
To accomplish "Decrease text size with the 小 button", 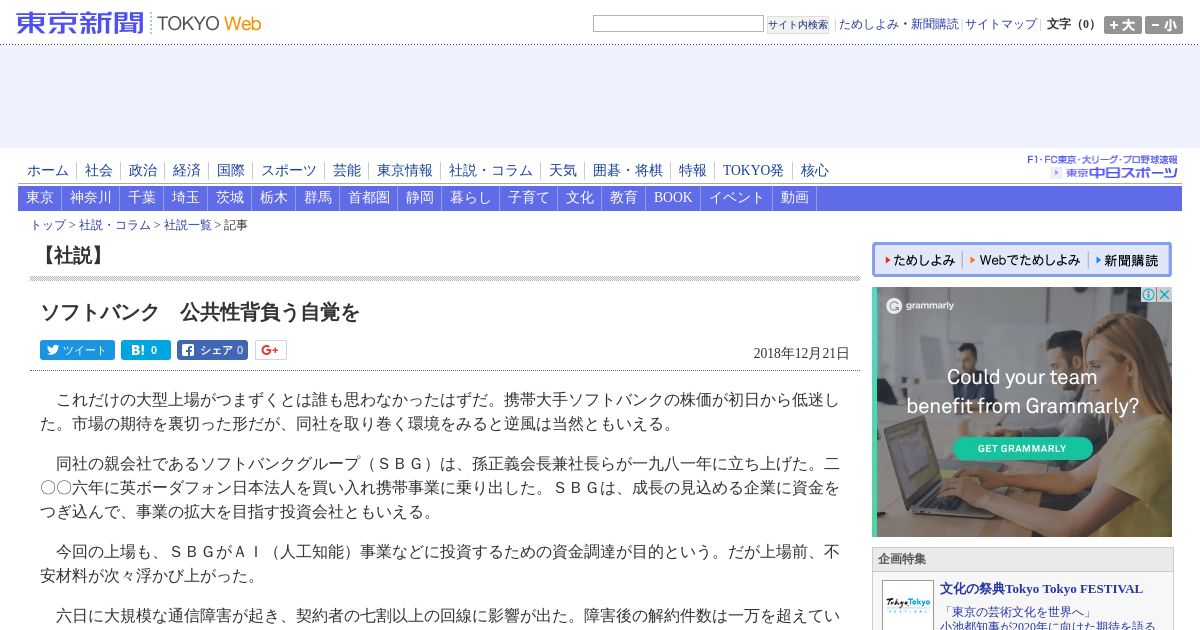I will [x=1164, y=25].
